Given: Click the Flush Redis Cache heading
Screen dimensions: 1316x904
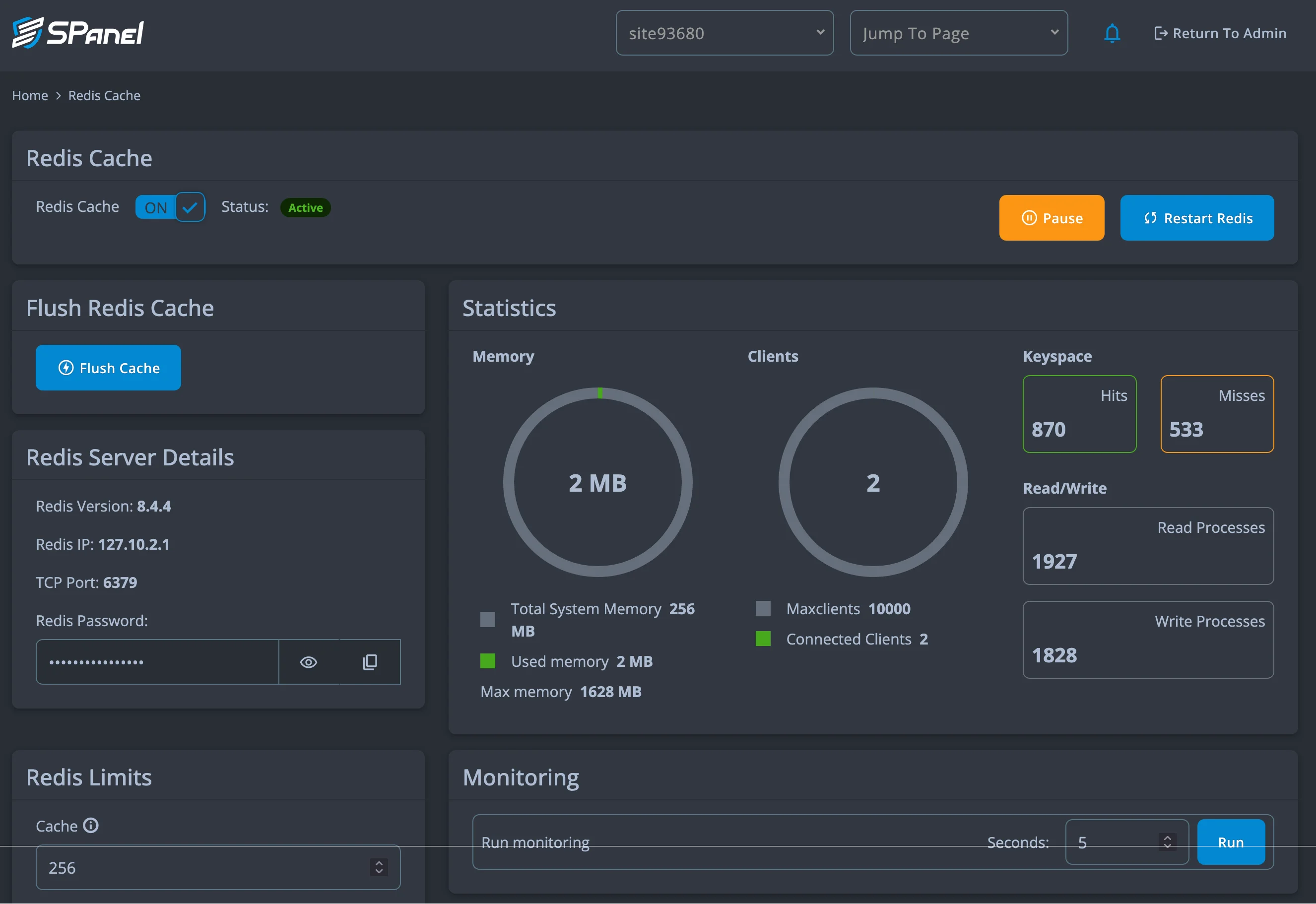Looking at the screenshot, I should coord(120,308).
